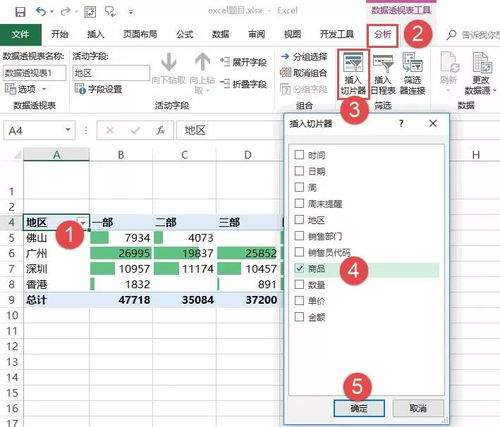
Task: Open the 文件 tab
Action: [x=21, y=34]
